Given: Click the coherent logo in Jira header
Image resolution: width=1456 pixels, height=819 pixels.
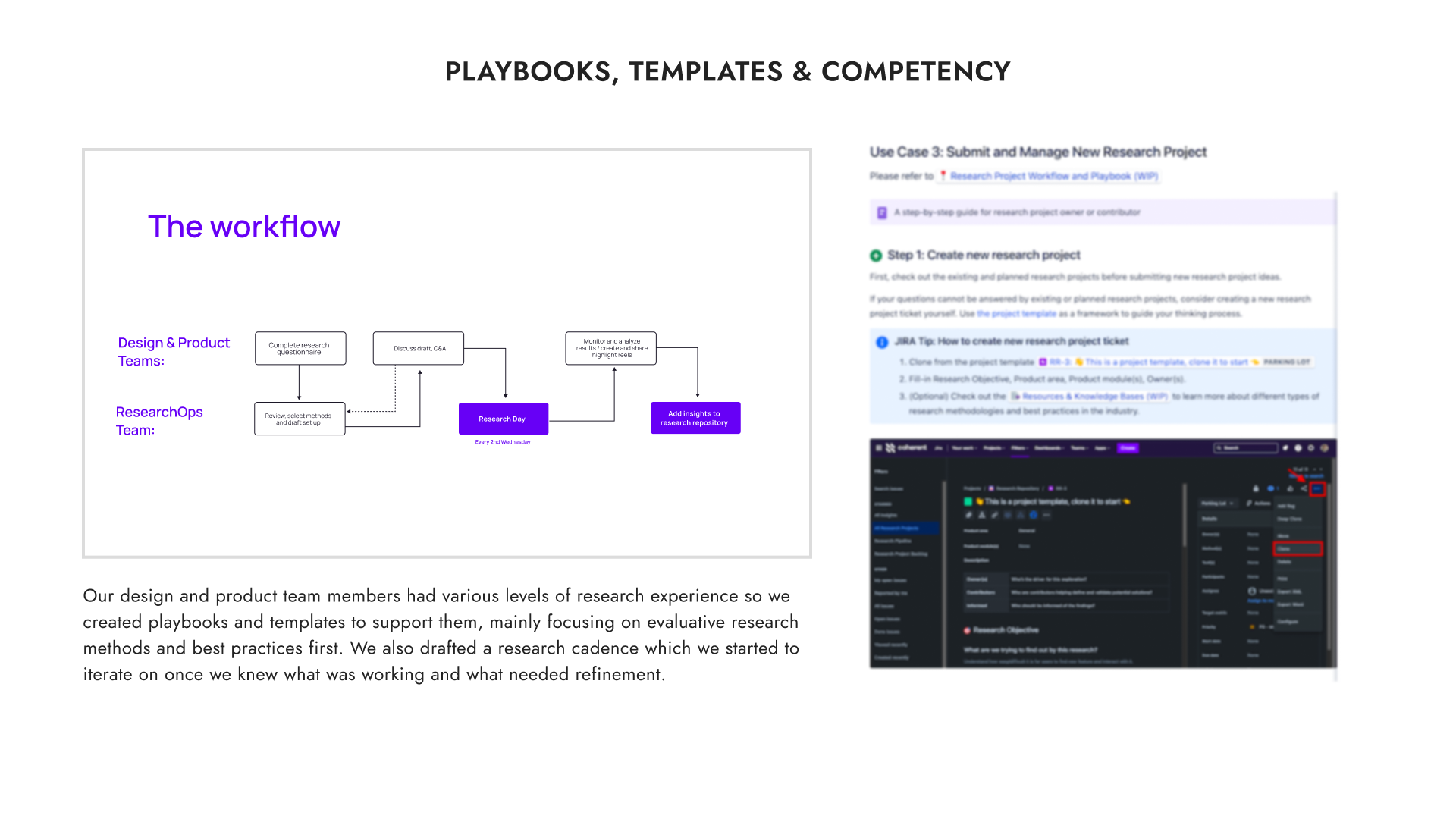Looking at the screenshot, I should pos(906,448).
